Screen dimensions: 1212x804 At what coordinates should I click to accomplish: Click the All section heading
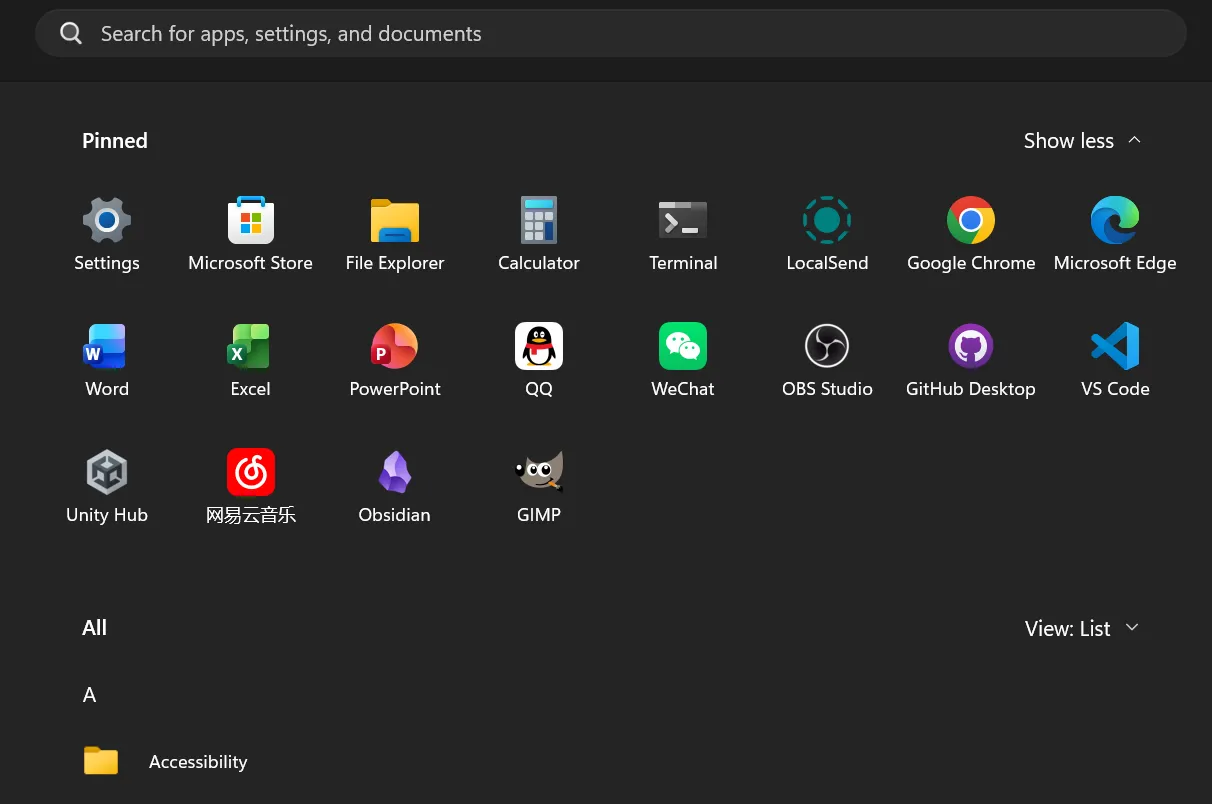tap(94, 628)
